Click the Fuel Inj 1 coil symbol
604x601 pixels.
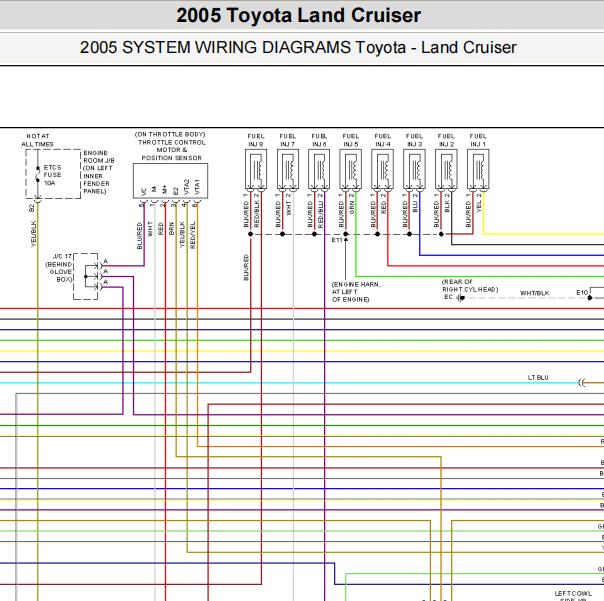[x=478, y=171]
